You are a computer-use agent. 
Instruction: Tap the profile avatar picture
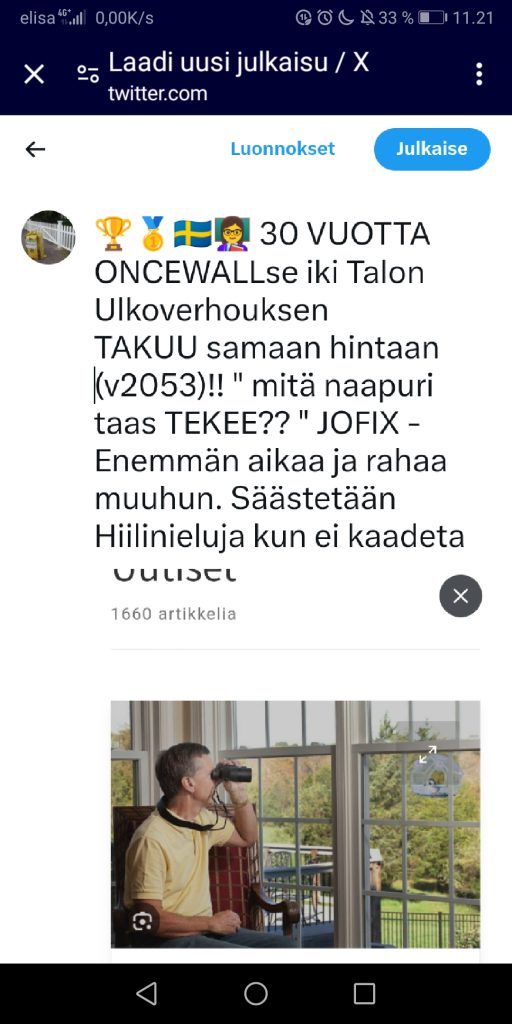(x=48, y=237)
